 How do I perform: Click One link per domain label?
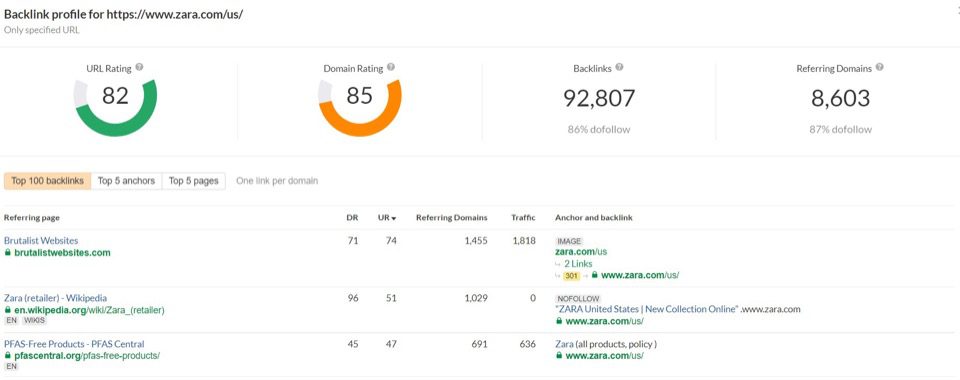coord(277,181)
